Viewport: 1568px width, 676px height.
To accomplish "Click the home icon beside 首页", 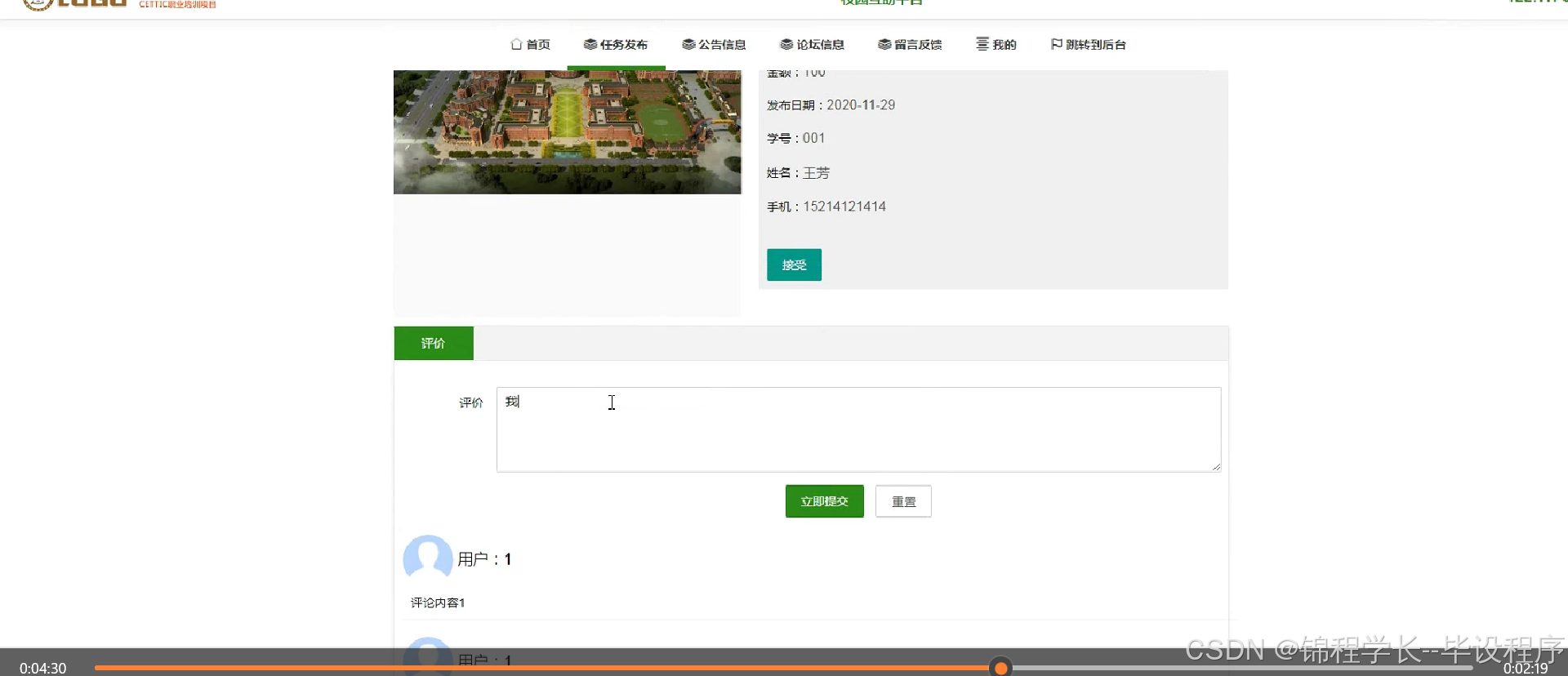I will point(516,44).
